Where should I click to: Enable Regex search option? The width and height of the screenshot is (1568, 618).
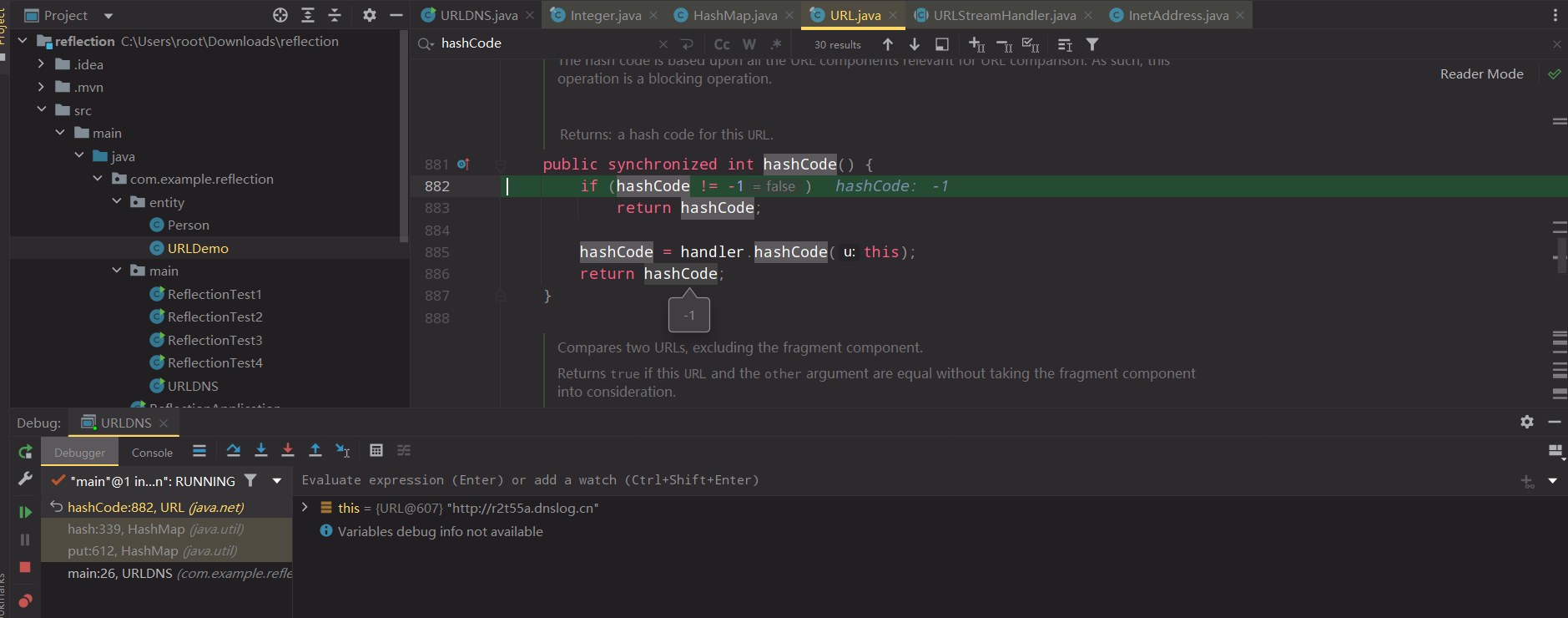[776, 44]
